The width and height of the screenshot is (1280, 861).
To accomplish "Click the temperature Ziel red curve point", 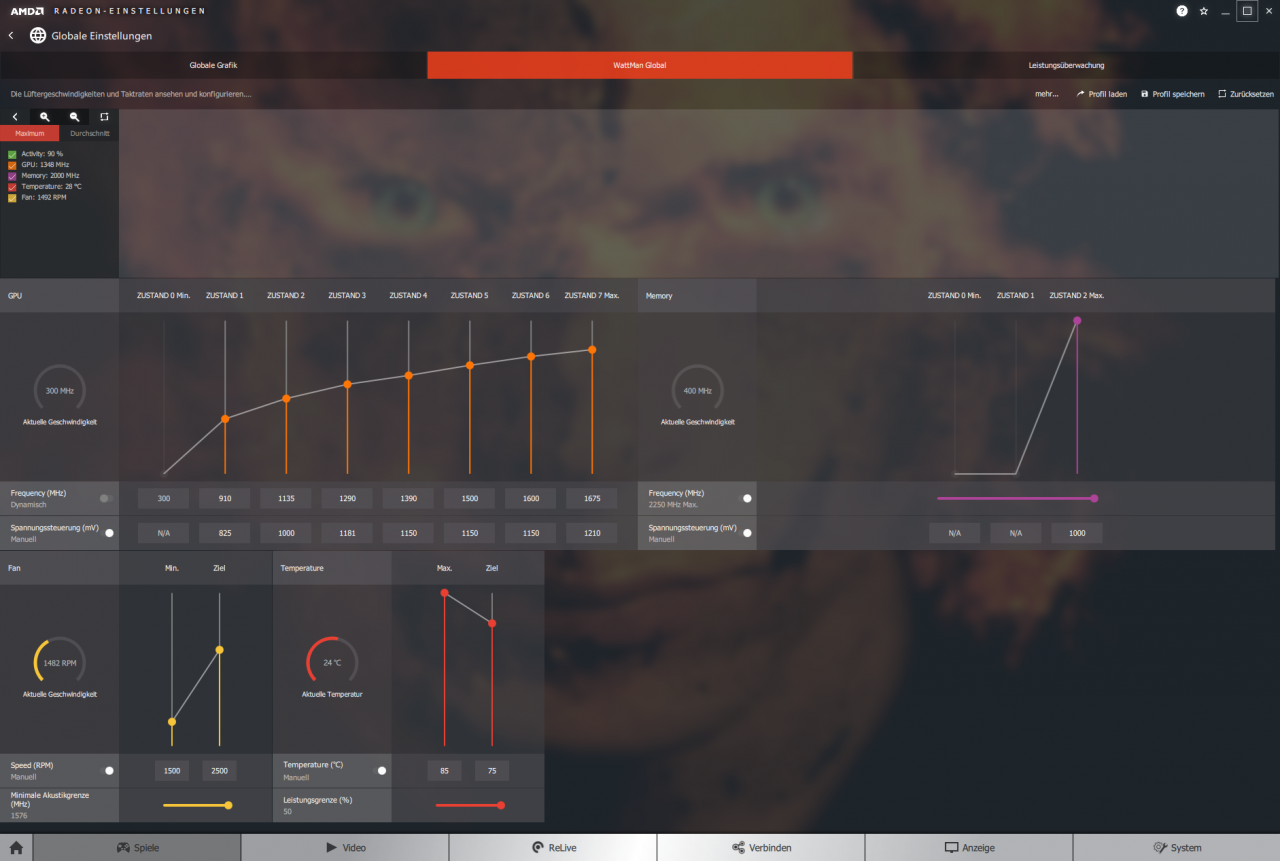I will tap(492, 623).
